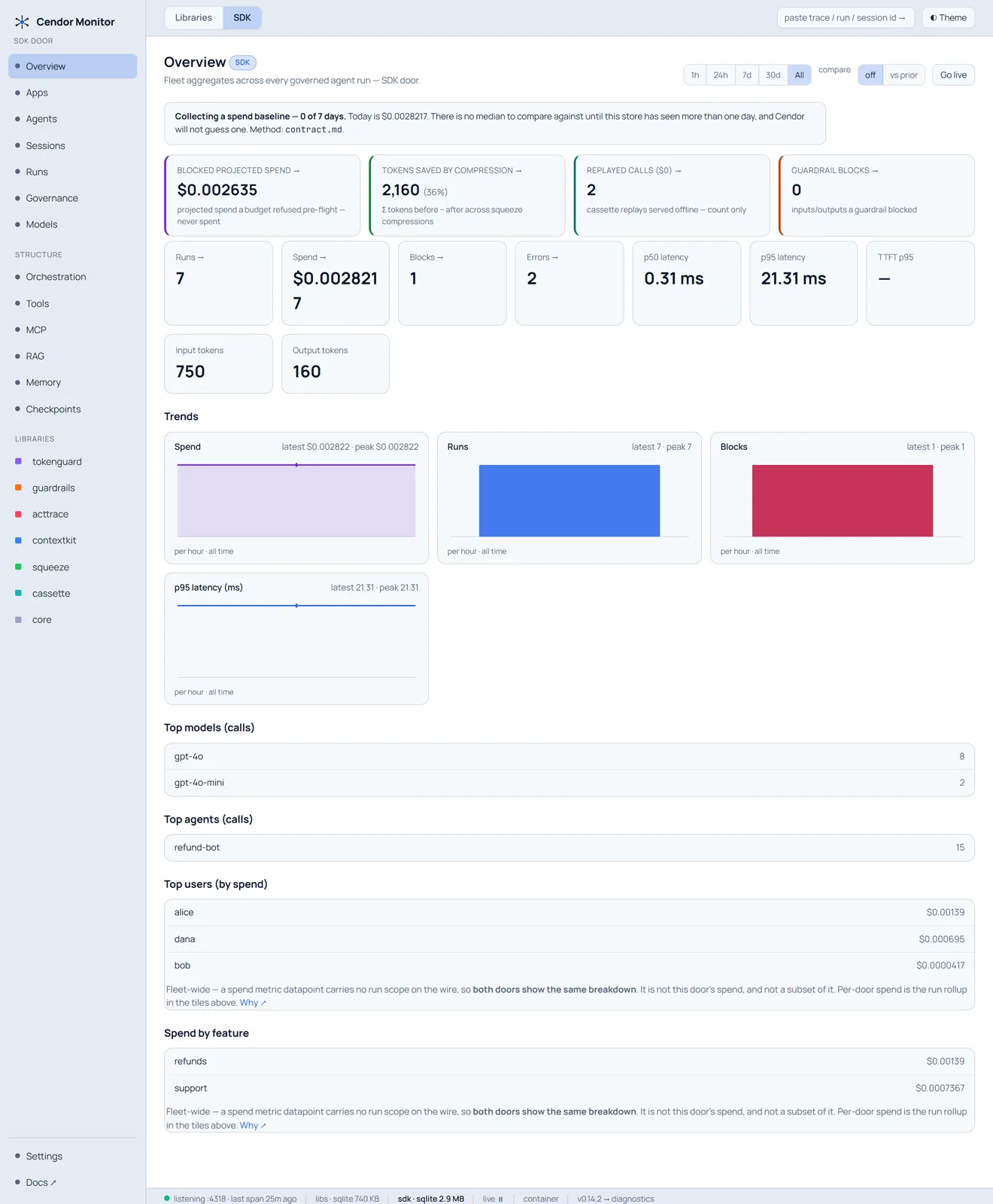Open the v0.14.2 diagnostics link
The image size is (993, 1204).
615,1199
